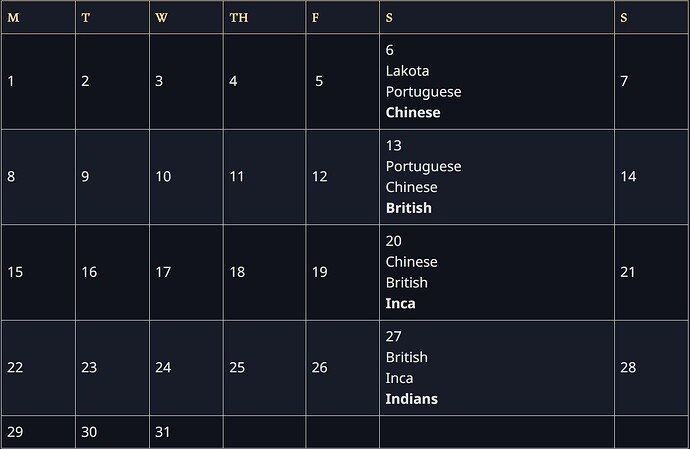
Task: Click day 10 in the calendar
Action: pos(163,177)
